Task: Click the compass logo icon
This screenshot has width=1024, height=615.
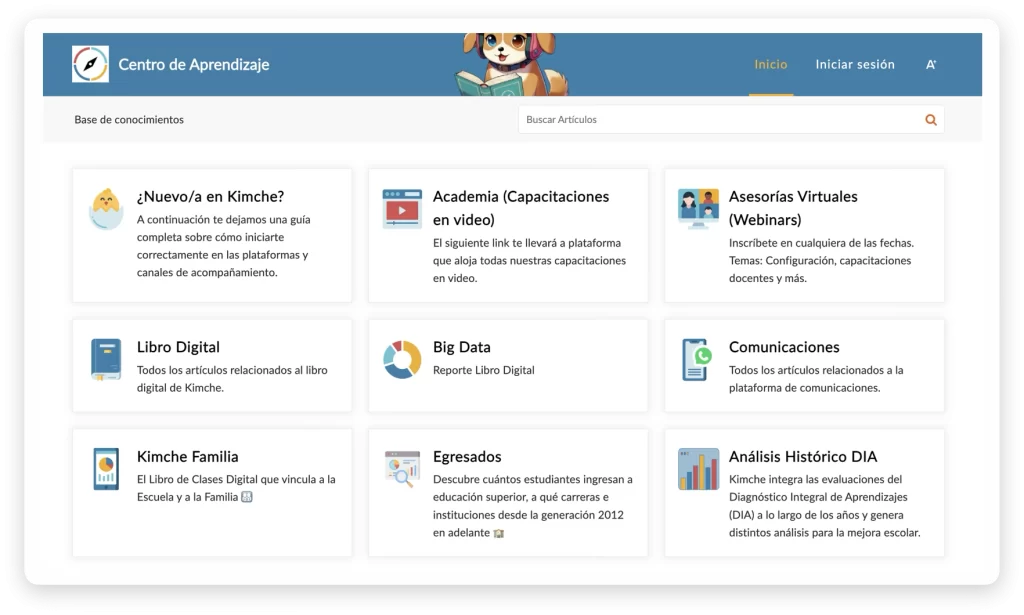Action: (90, 64)
